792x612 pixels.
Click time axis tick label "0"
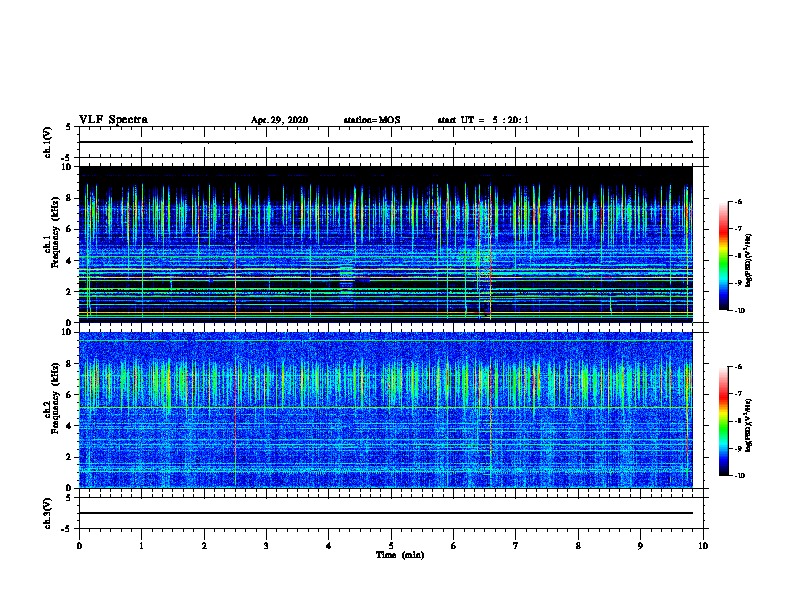(x=79, y=546)
